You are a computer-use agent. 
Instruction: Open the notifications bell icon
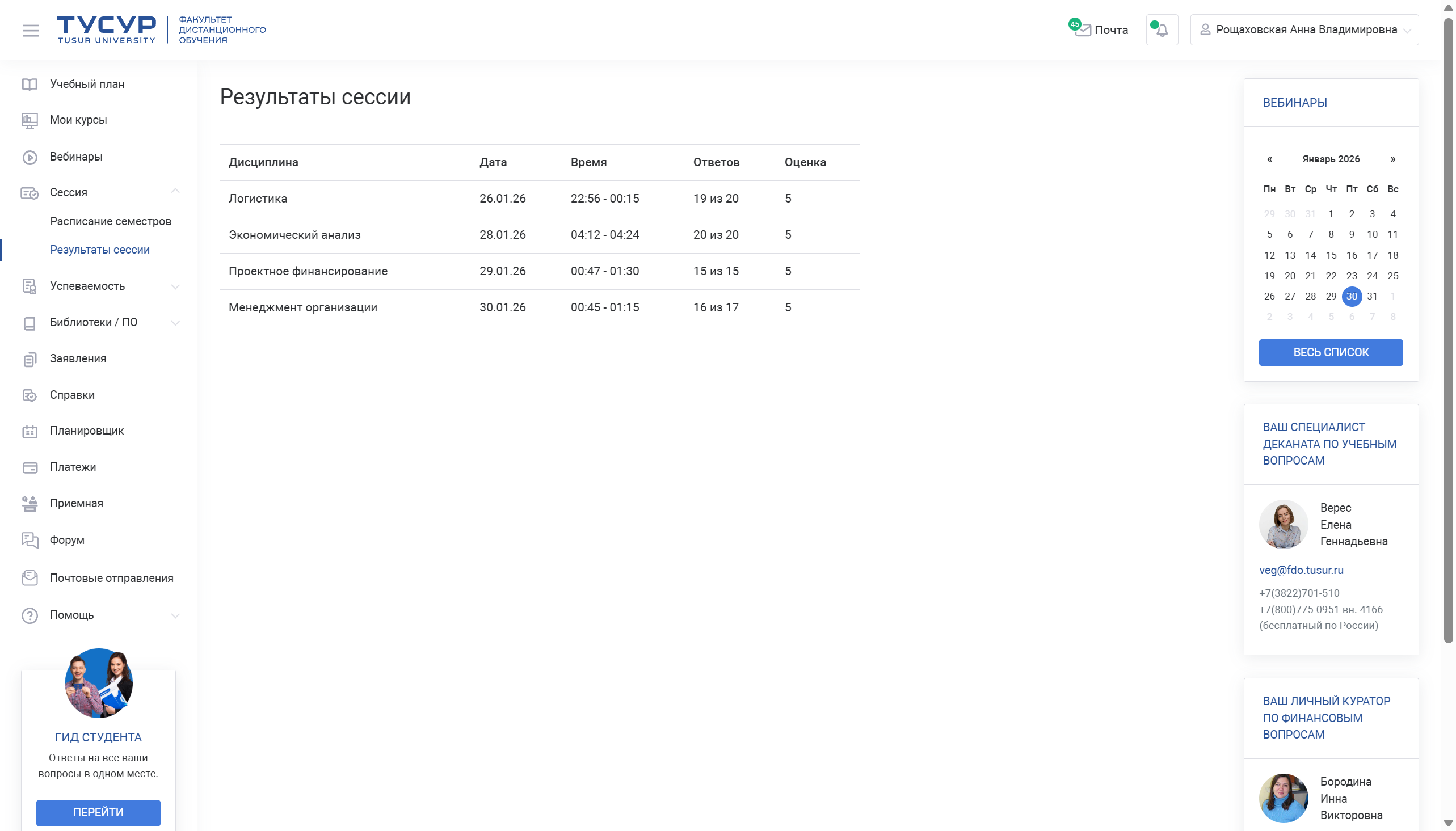(1162, 30)
